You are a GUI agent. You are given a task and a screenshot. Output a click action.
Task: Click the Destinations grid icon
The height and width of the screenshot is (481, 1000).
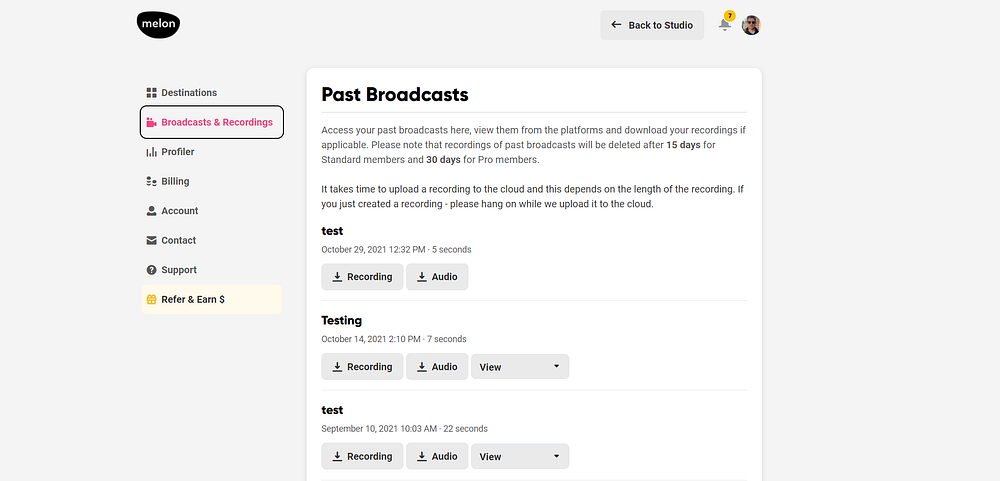pos(151,92)
